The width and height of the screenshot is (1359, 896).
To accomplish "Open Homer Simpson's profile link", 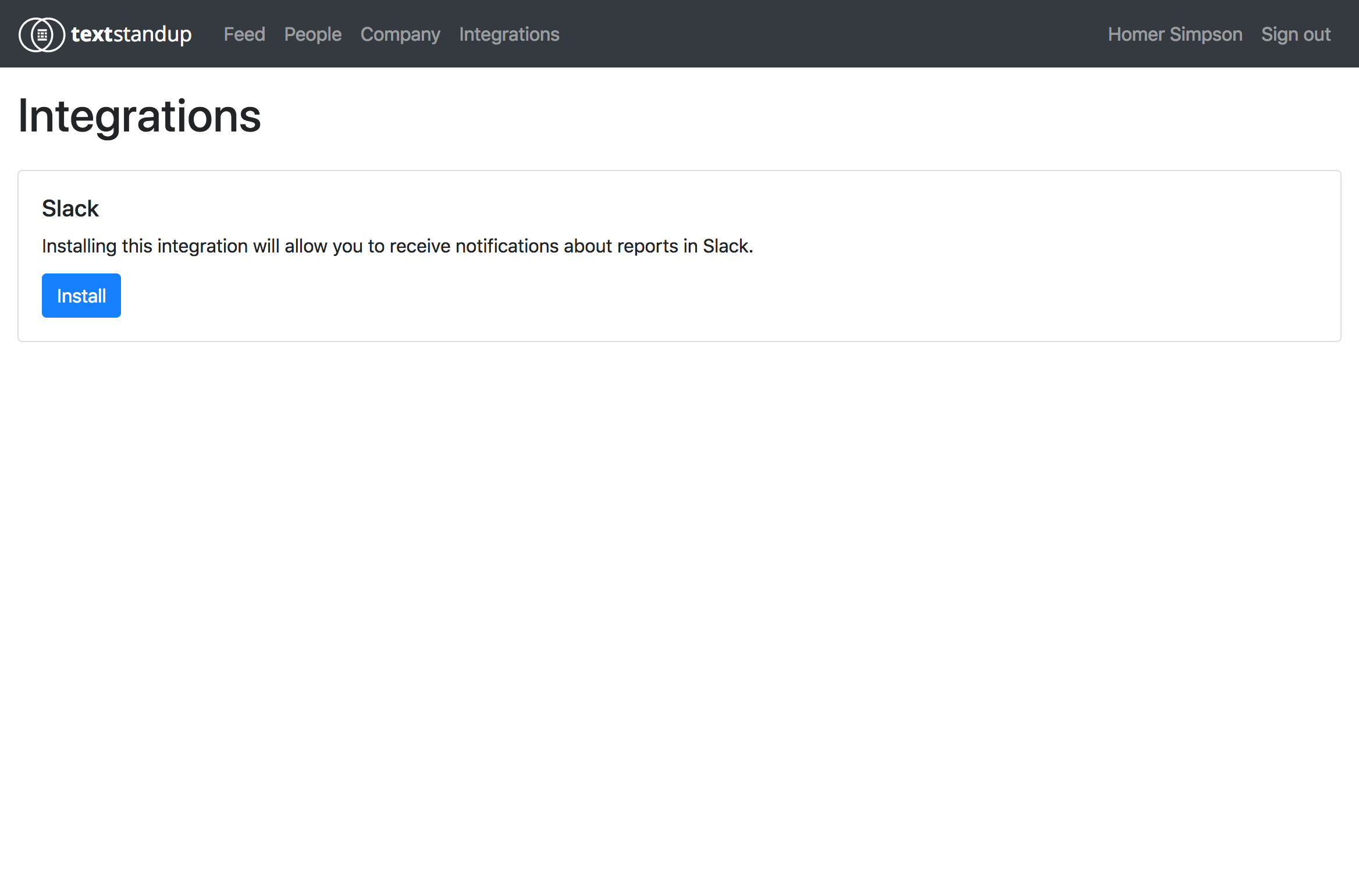I will (1175, 34).
